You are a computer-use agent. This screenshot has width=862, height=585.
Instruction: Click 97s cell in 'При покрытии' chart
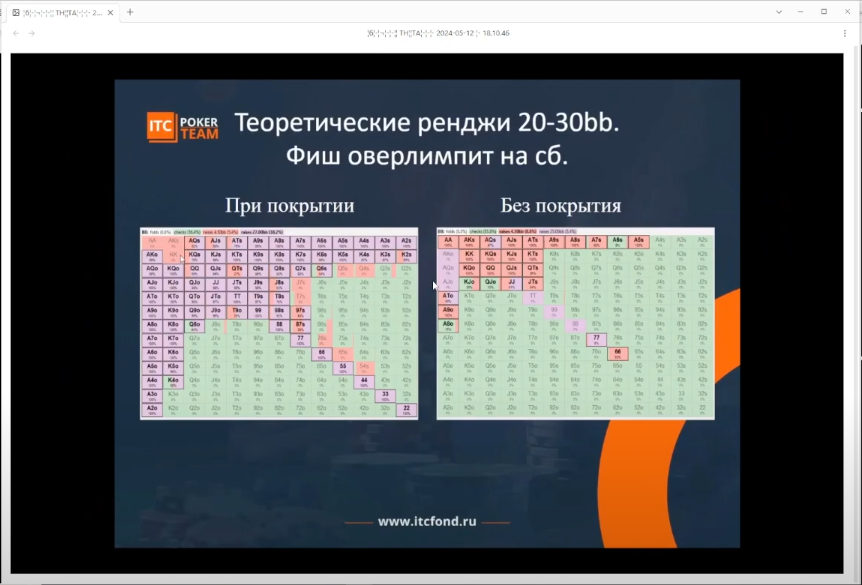point(300,312)
